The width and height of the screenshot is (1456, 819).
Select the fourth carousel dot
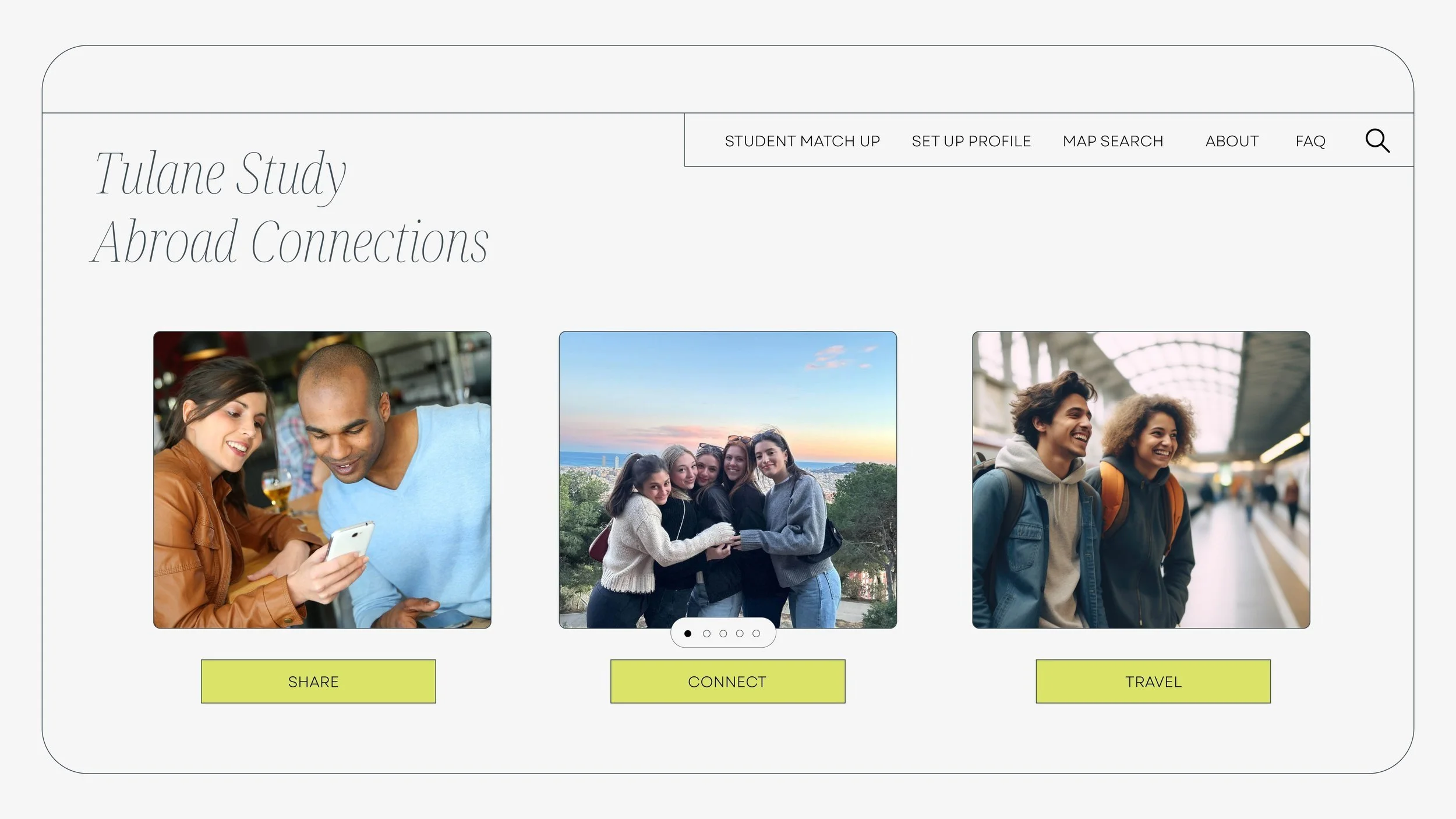click(x=739, y=633)
